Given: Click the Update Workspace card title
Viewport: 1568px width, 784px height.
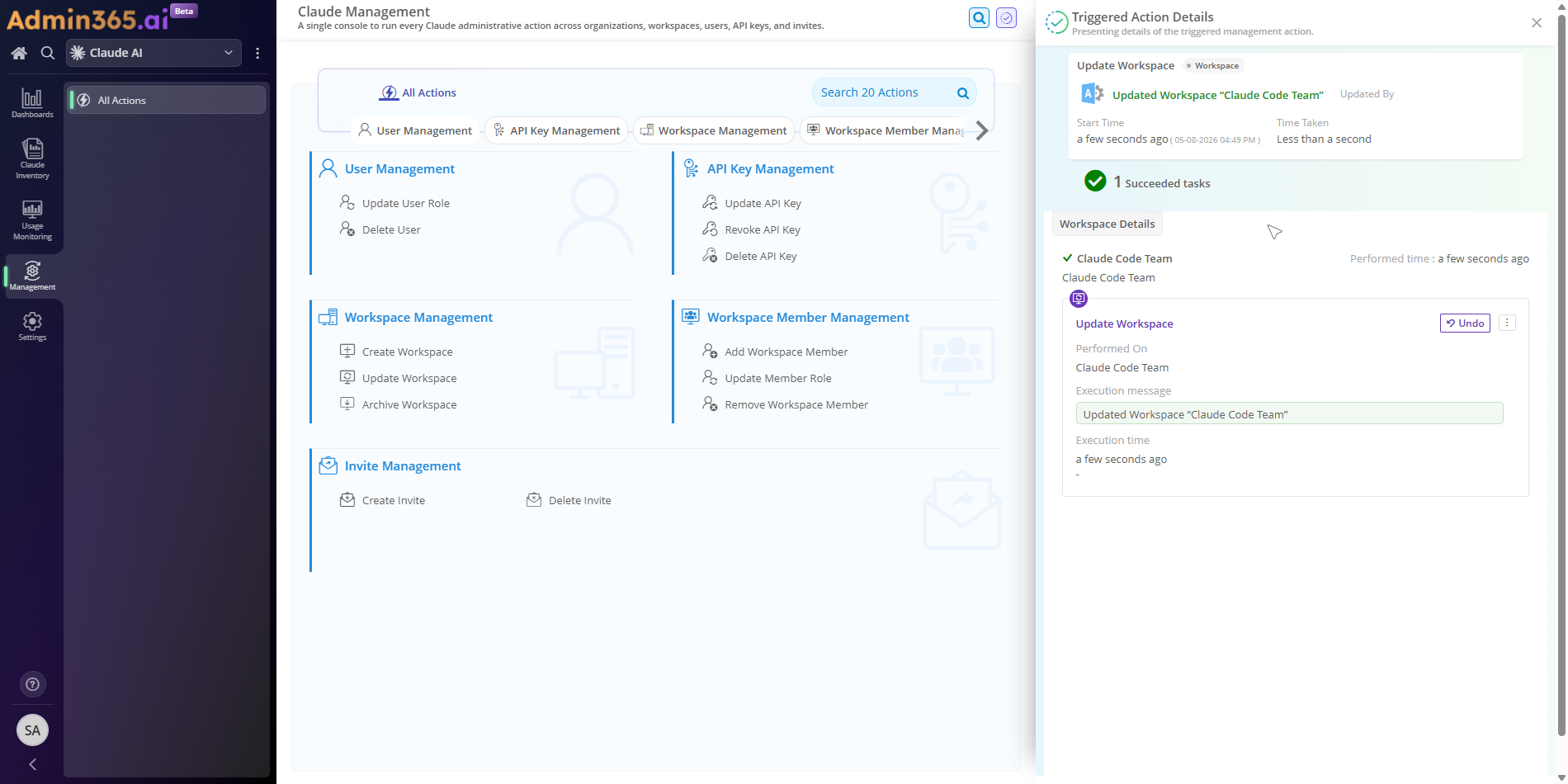Looking at the screenshot, I should (1124, 324).
